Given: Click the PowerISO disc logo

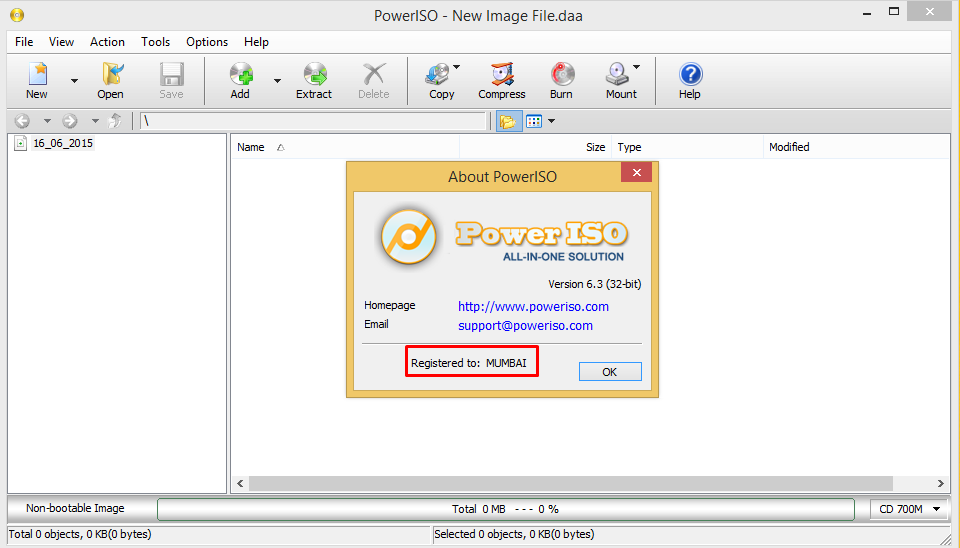Looking at the screenshot, I should (x=408, y=236).
